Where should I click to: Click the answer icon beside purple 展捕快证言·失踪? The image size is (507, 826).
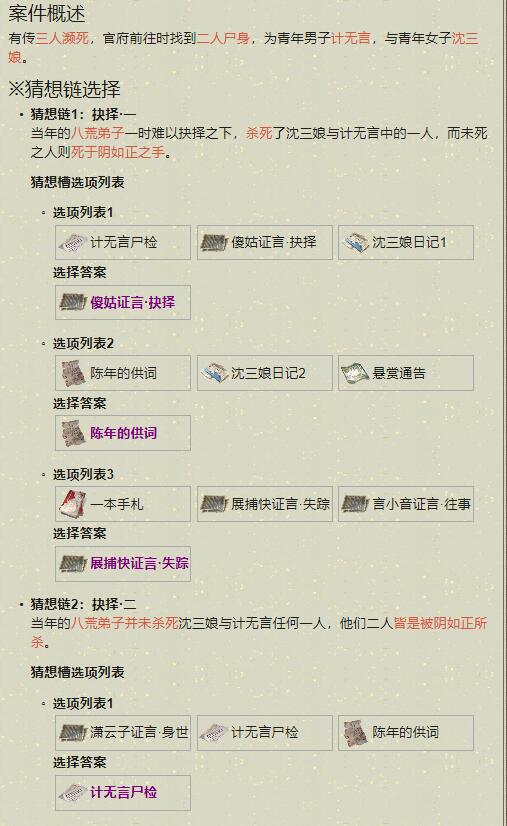click(72, 564)
